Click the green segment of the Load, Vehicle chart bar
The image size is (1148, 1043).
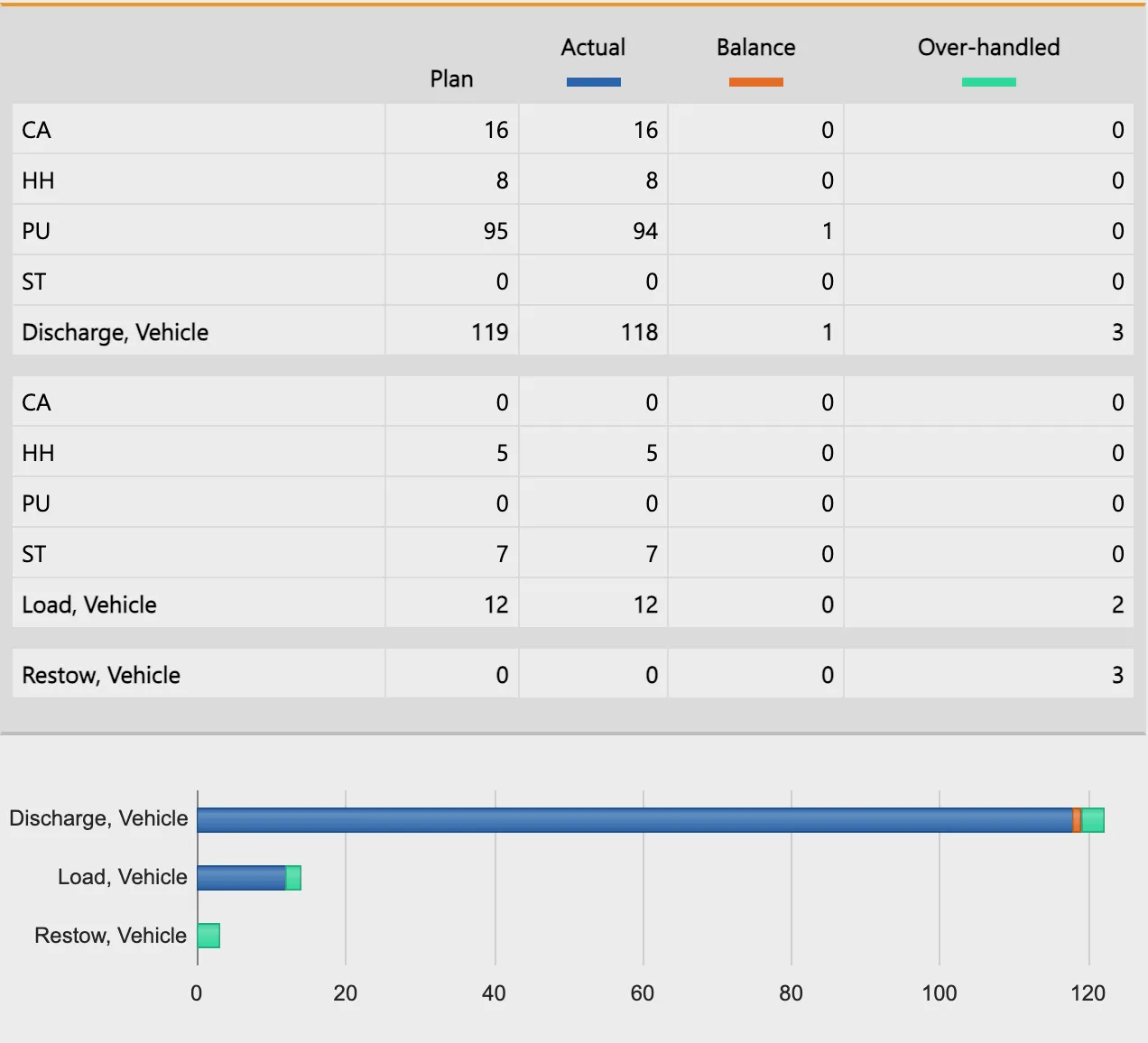click(x=293, y=878)
